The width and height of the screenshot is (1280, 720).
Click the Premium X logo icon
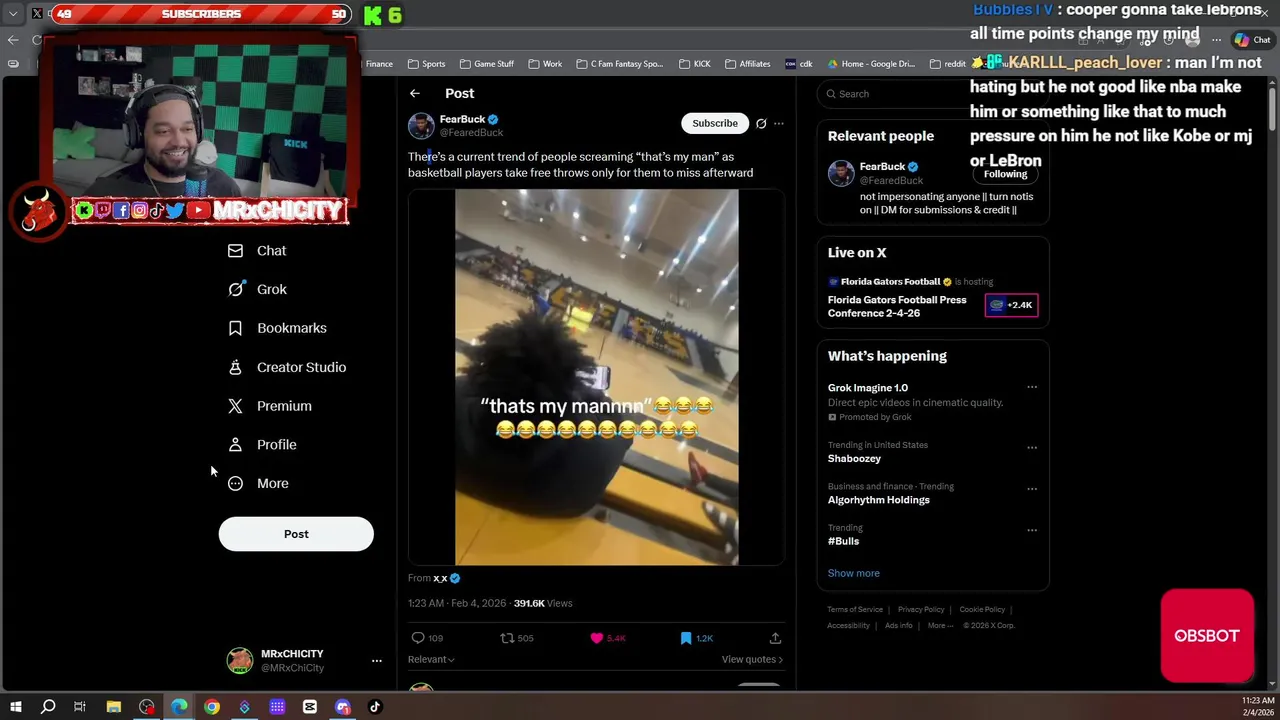[235, 406]
